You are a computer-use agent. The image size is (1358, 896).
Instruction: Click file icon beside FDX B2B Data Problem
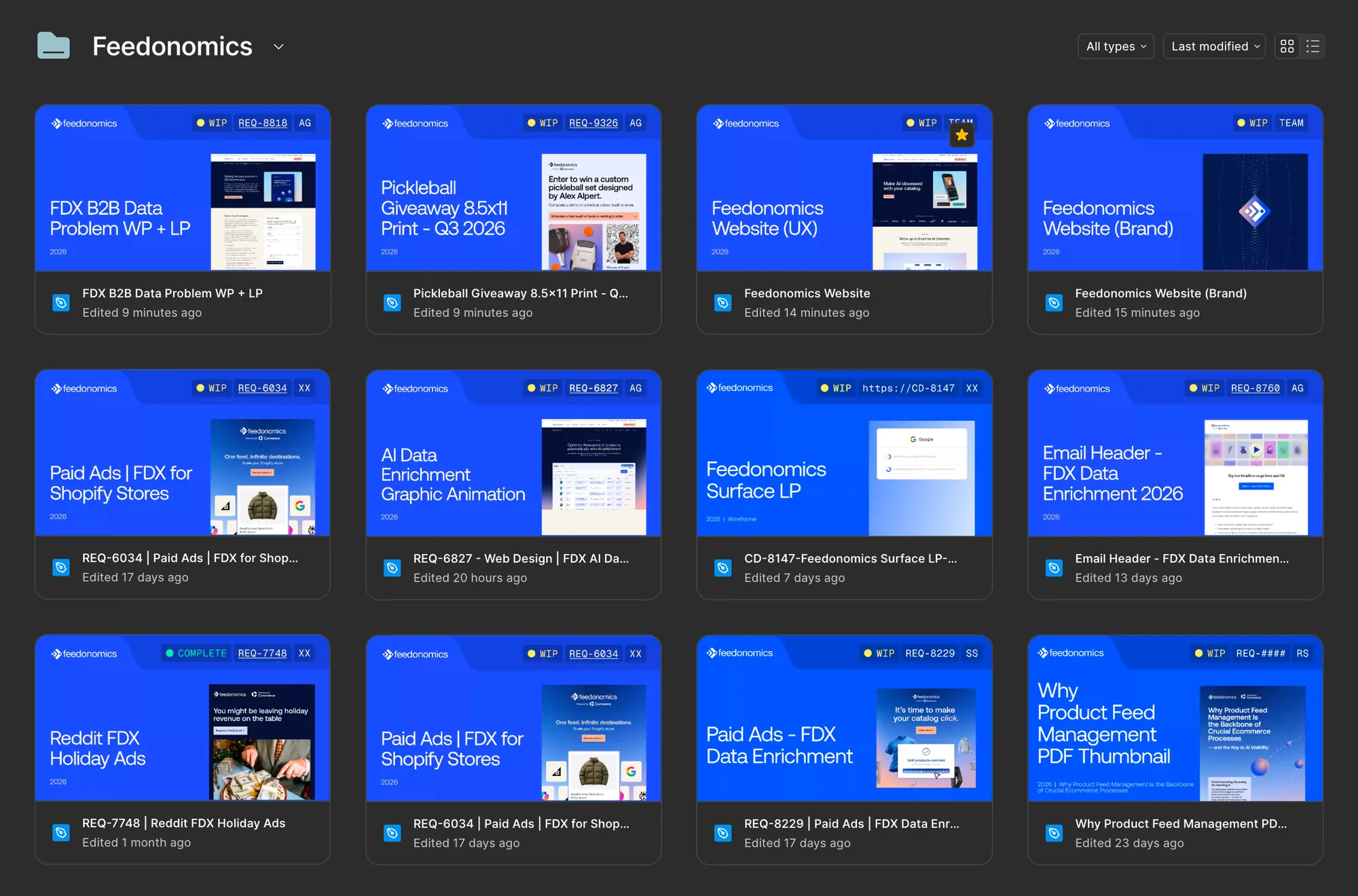pos(61,303)
